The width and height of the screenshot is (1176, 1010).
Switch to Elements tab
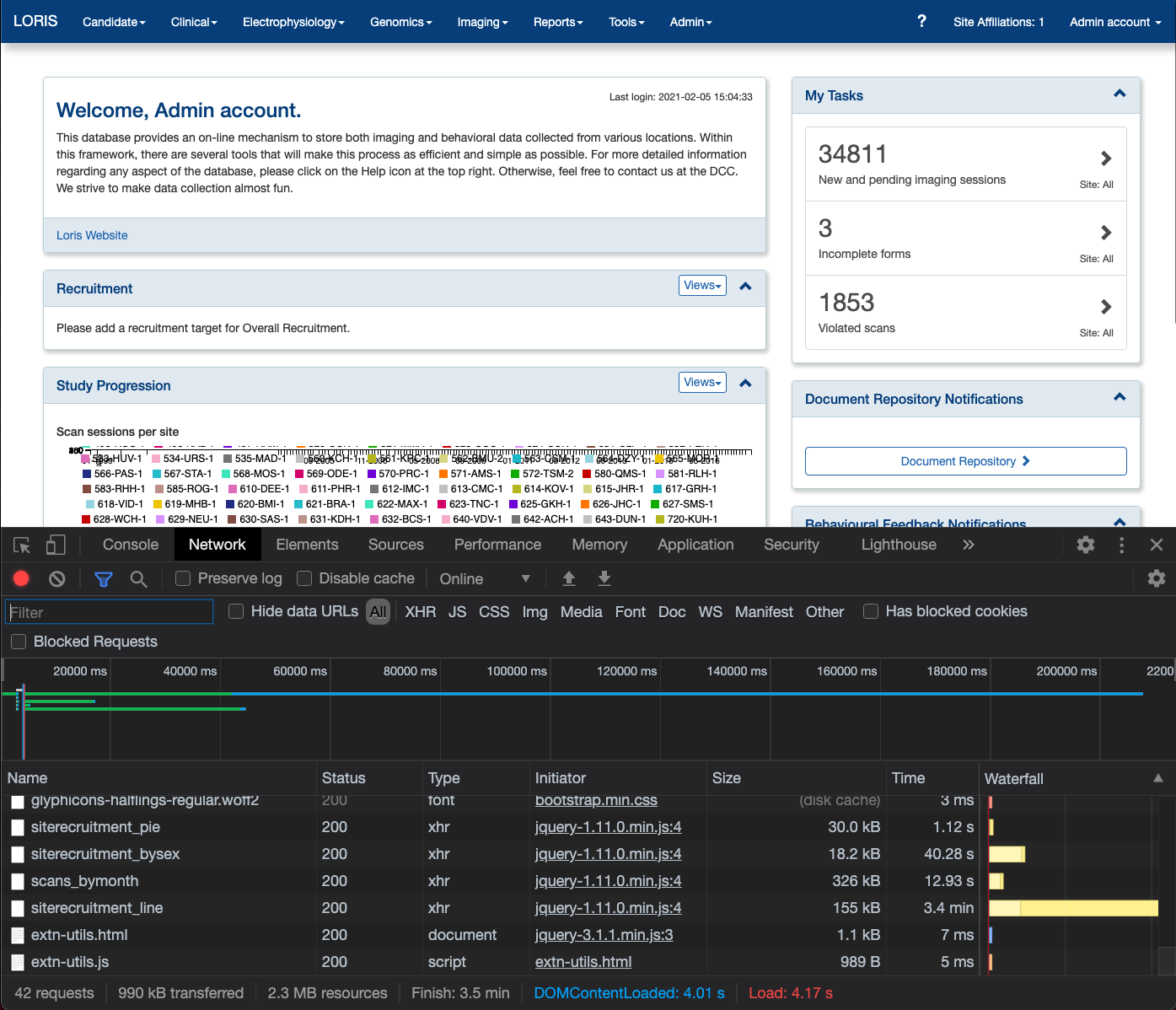[x=308, y=545]
